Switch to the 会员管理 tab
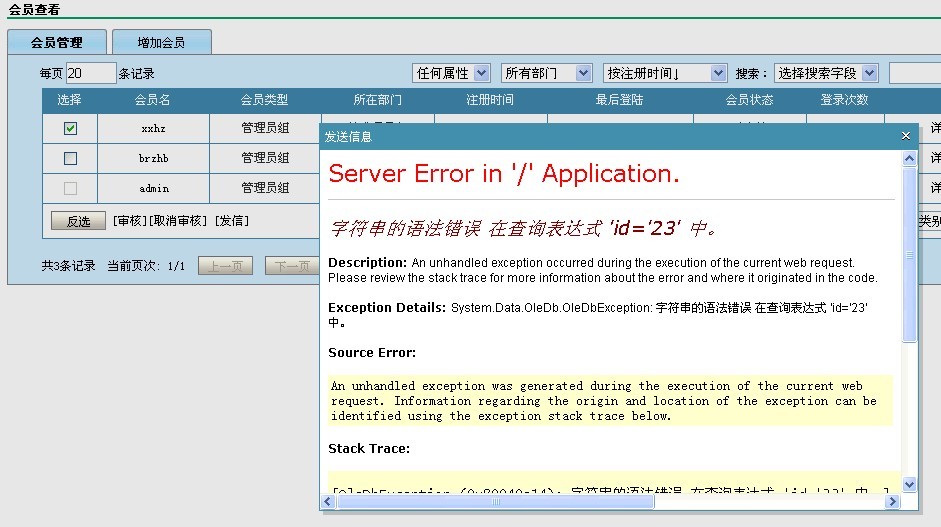This screenshot has height=527, width=941. coord(56,43)
